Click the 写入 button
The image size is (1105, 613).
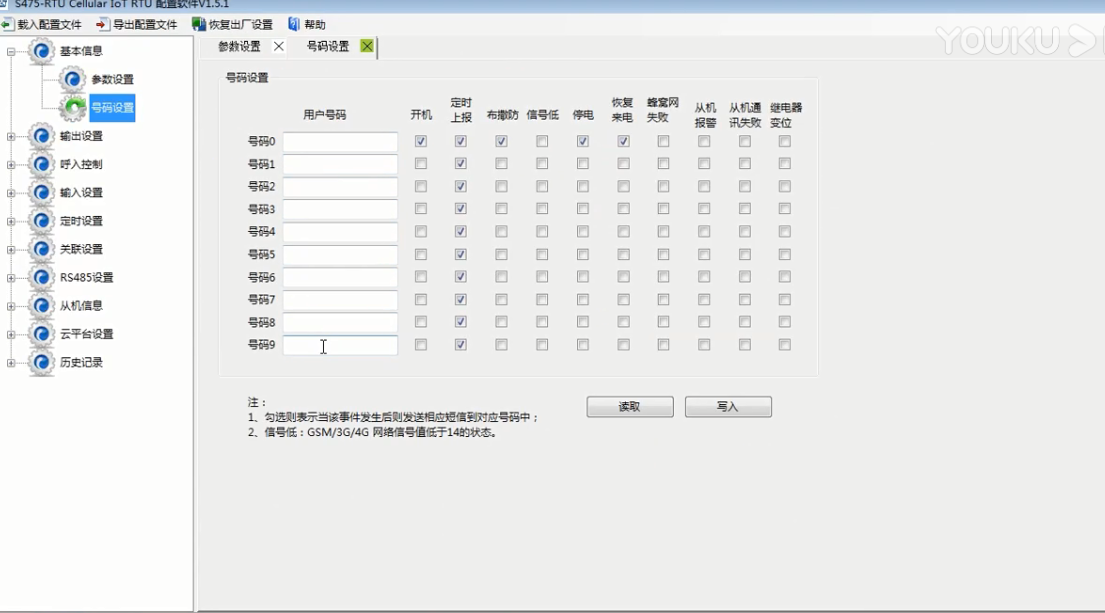[727, 407]
